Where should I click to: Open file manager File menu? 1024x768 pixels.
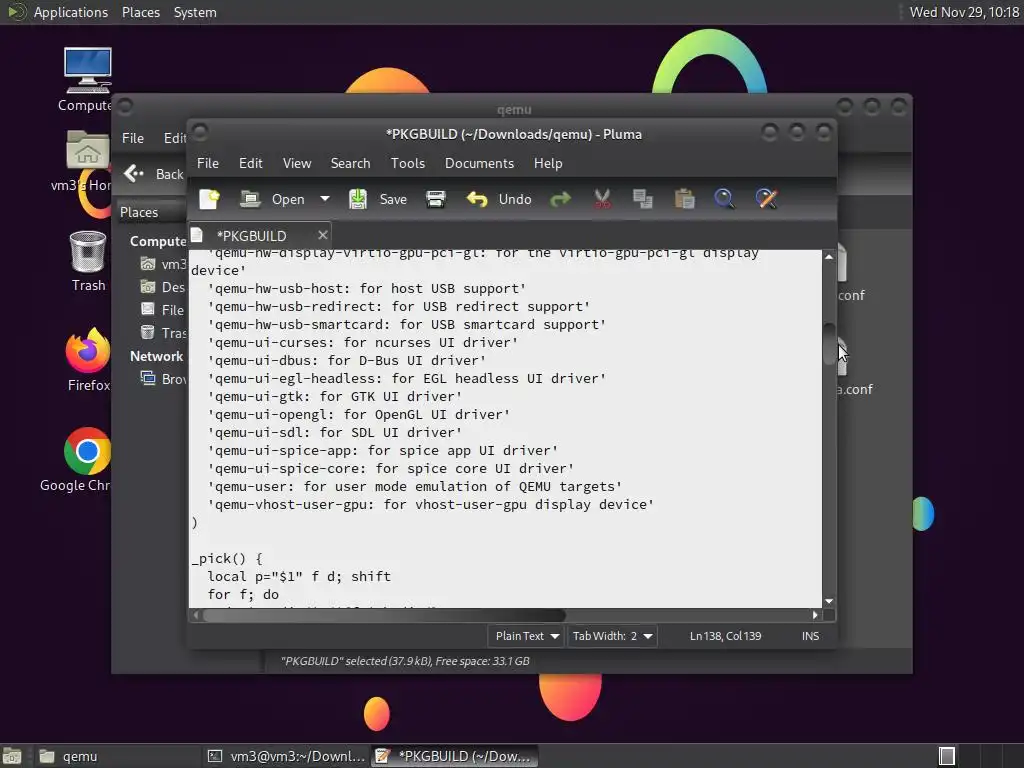[x=133, y=138]
